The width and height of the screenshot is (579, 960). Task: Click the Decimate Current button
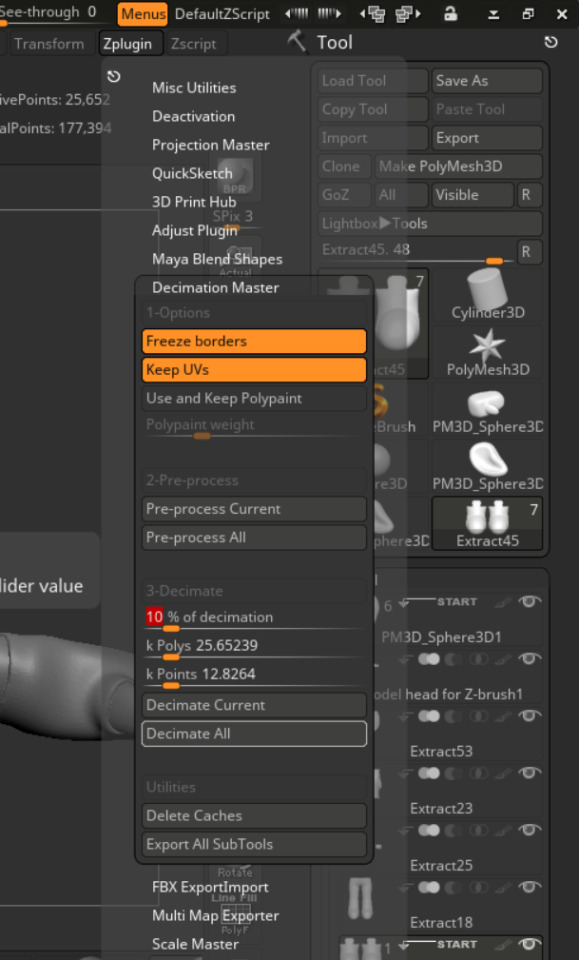254,705
